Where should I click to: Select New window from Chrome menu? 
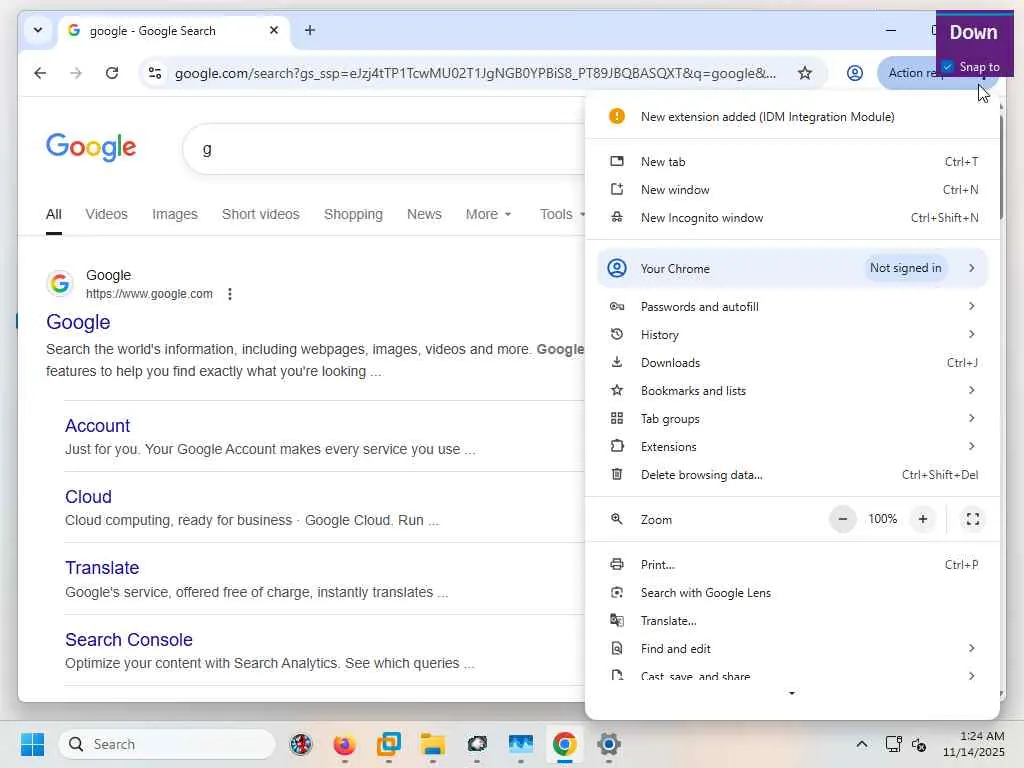[x=792, y=189]
